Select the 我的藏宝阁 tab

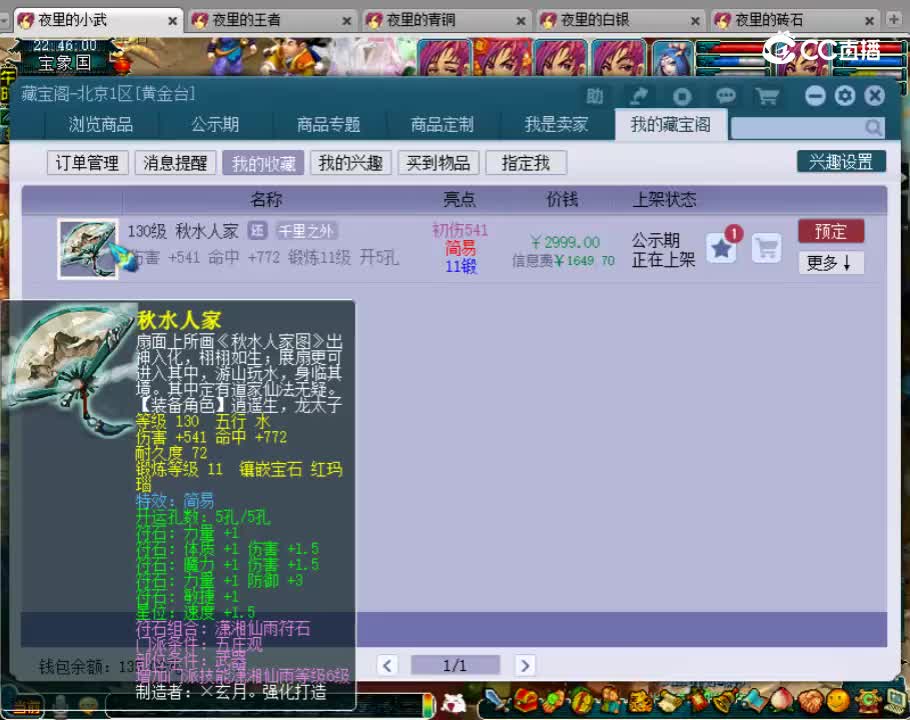pos(670,124)
